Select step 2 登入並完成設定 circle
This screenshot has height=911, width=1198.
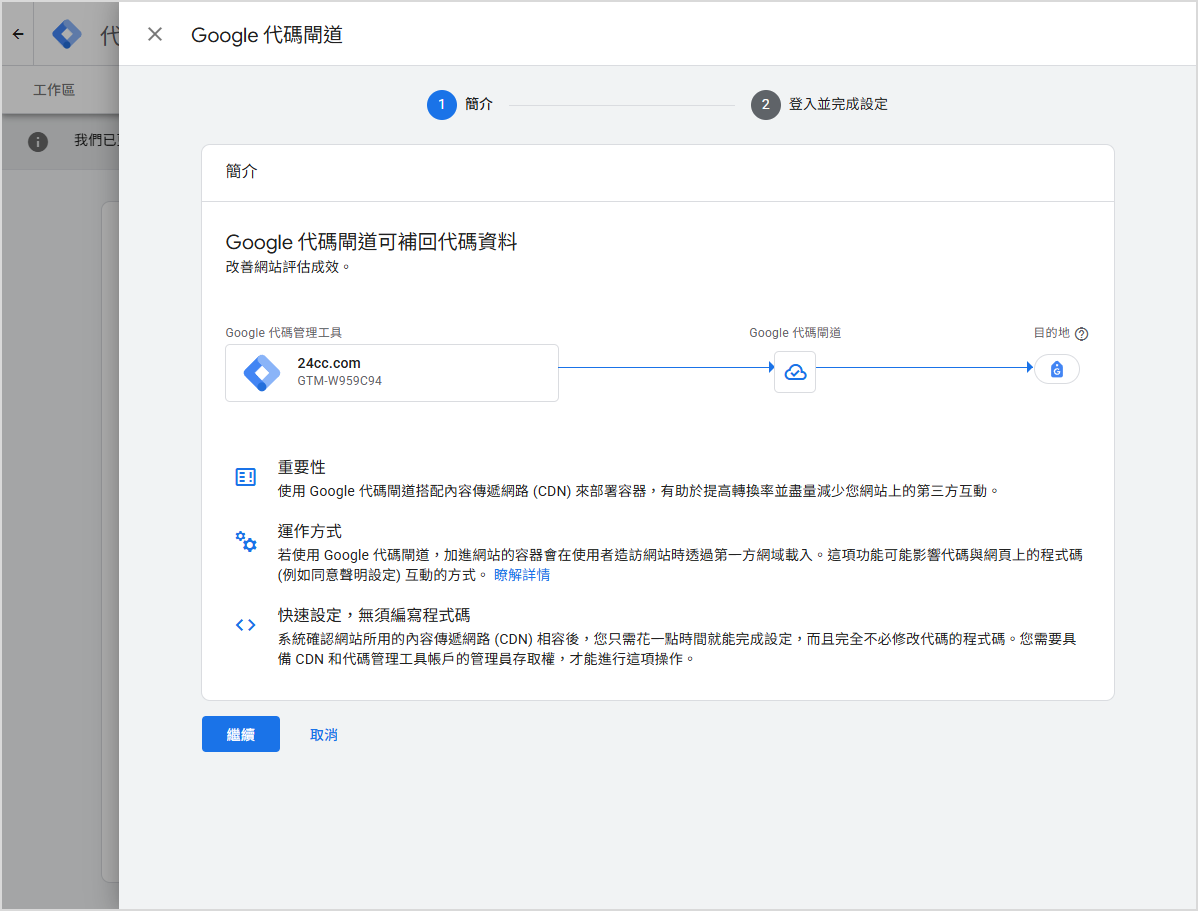[x=766, y=105]
